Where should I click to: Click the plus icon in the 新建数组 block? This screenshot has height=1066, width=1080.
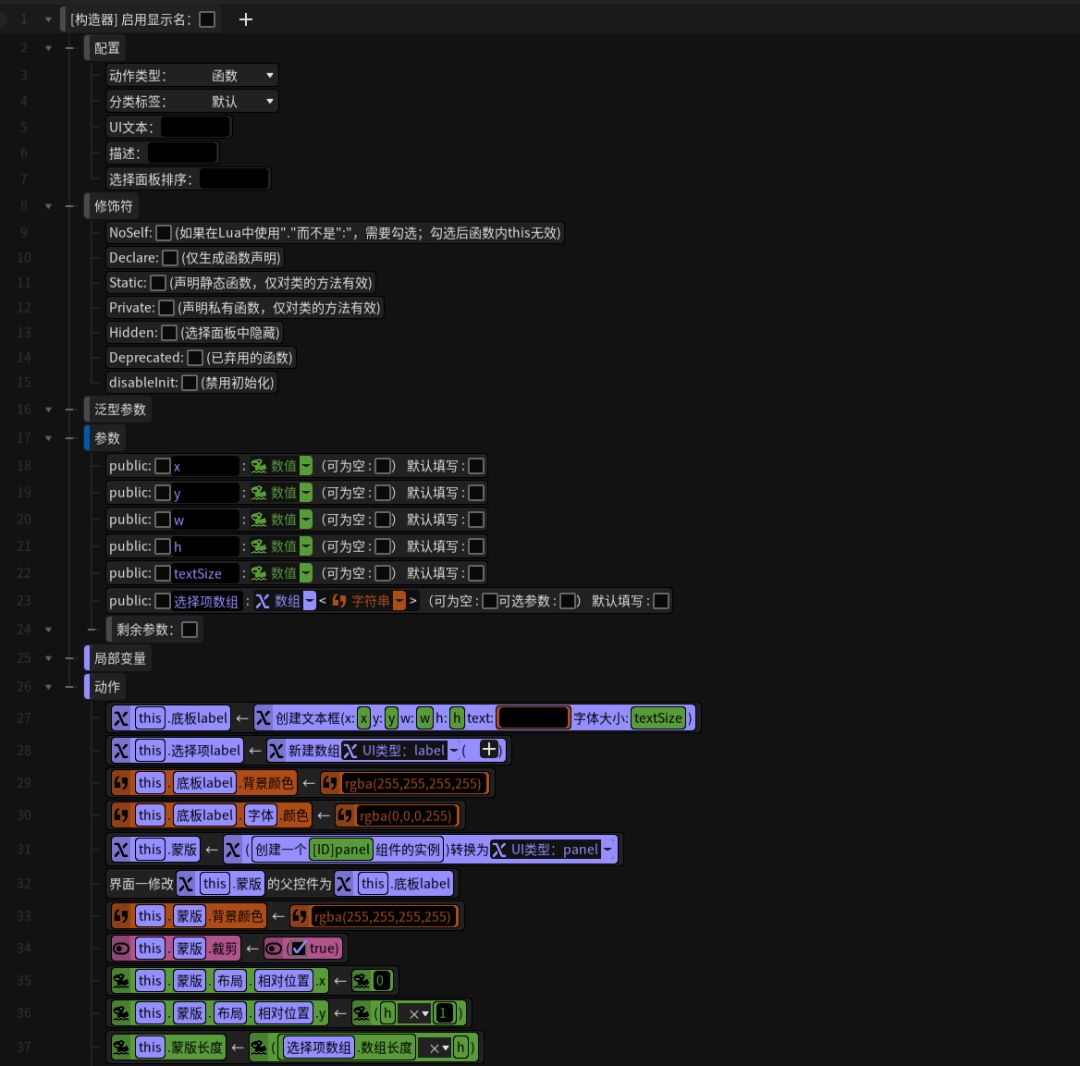tap(489, 750)
